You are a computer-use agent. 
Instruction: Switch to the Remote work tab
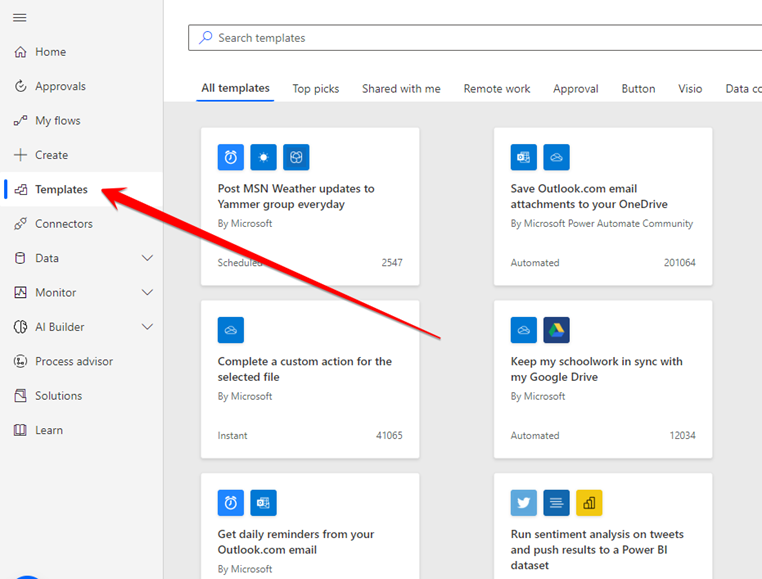point(497,89)
